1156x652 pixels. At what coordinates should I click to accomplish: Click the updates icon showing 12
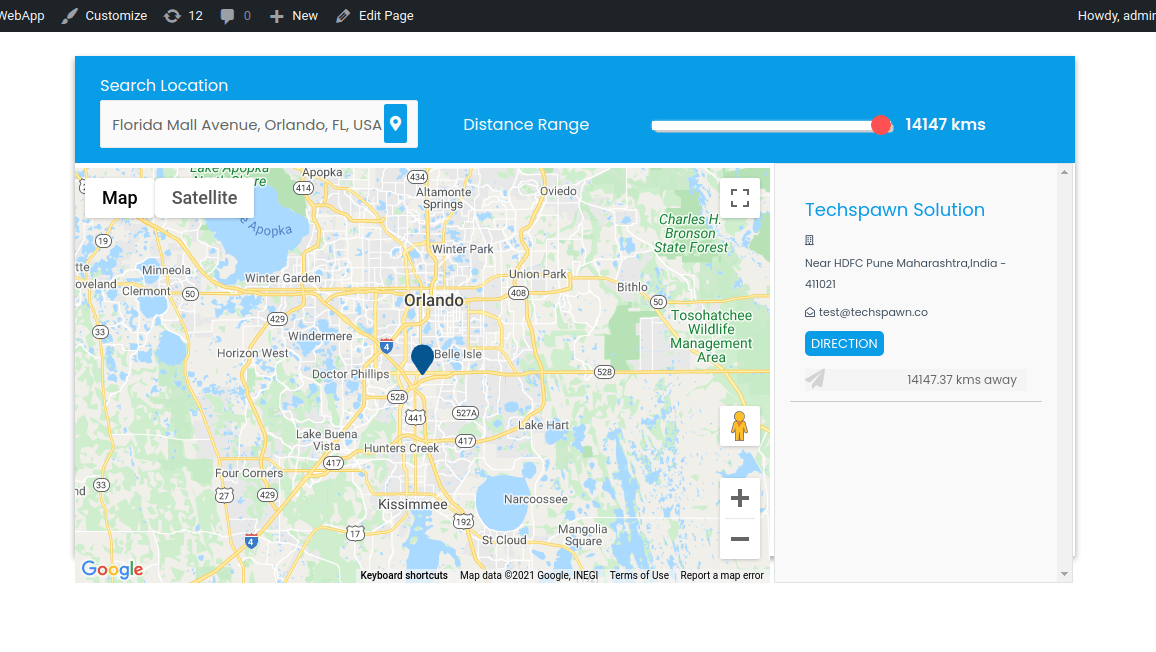pyautogui.click(x=182, y=16)
